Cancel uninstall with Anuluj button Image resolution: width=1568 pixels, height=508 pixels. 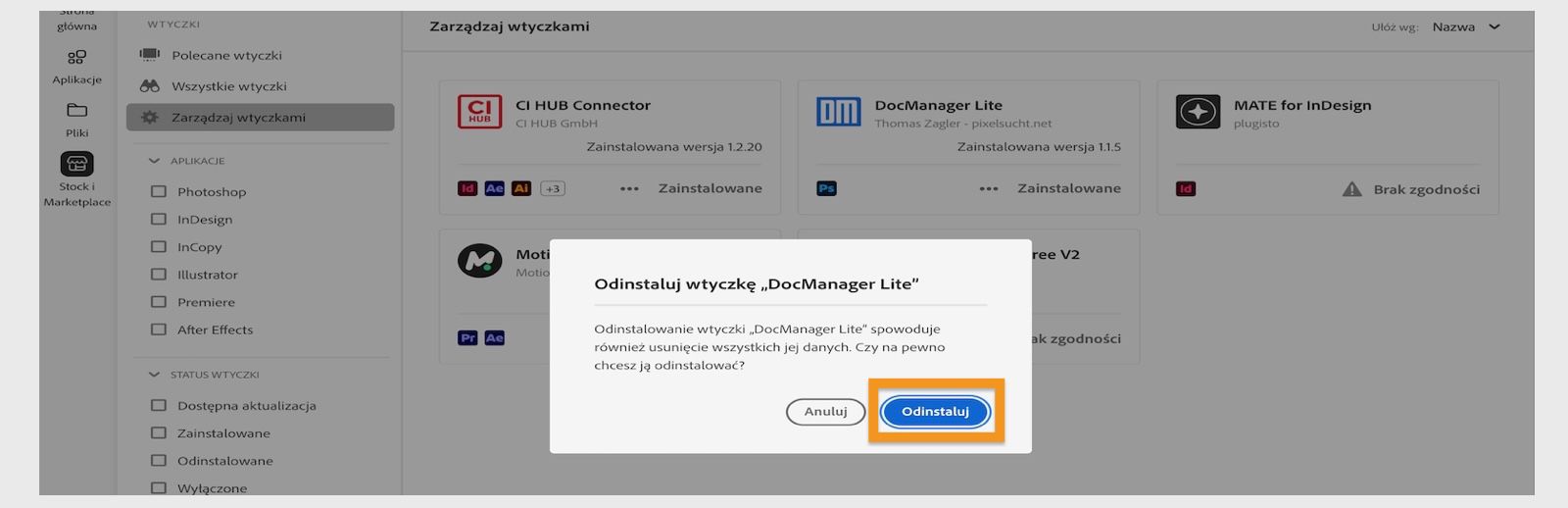pos(825,412)
